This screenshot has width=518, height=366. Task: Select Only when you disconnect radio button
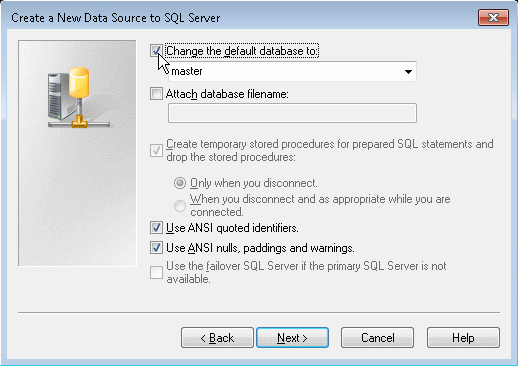180,183
